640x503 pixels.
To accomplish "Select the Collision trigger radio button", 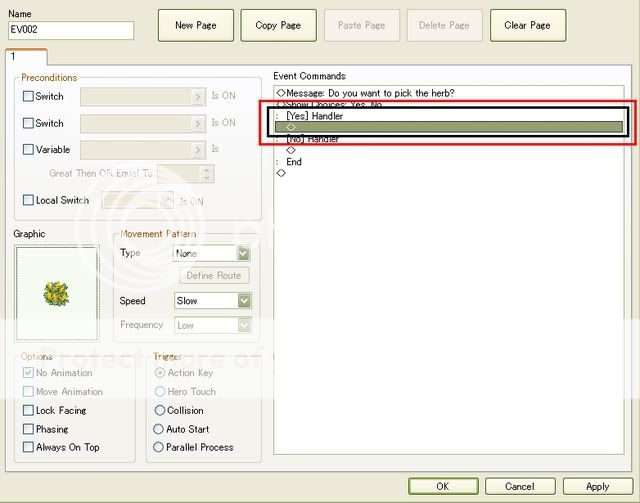I will point(160,411).
